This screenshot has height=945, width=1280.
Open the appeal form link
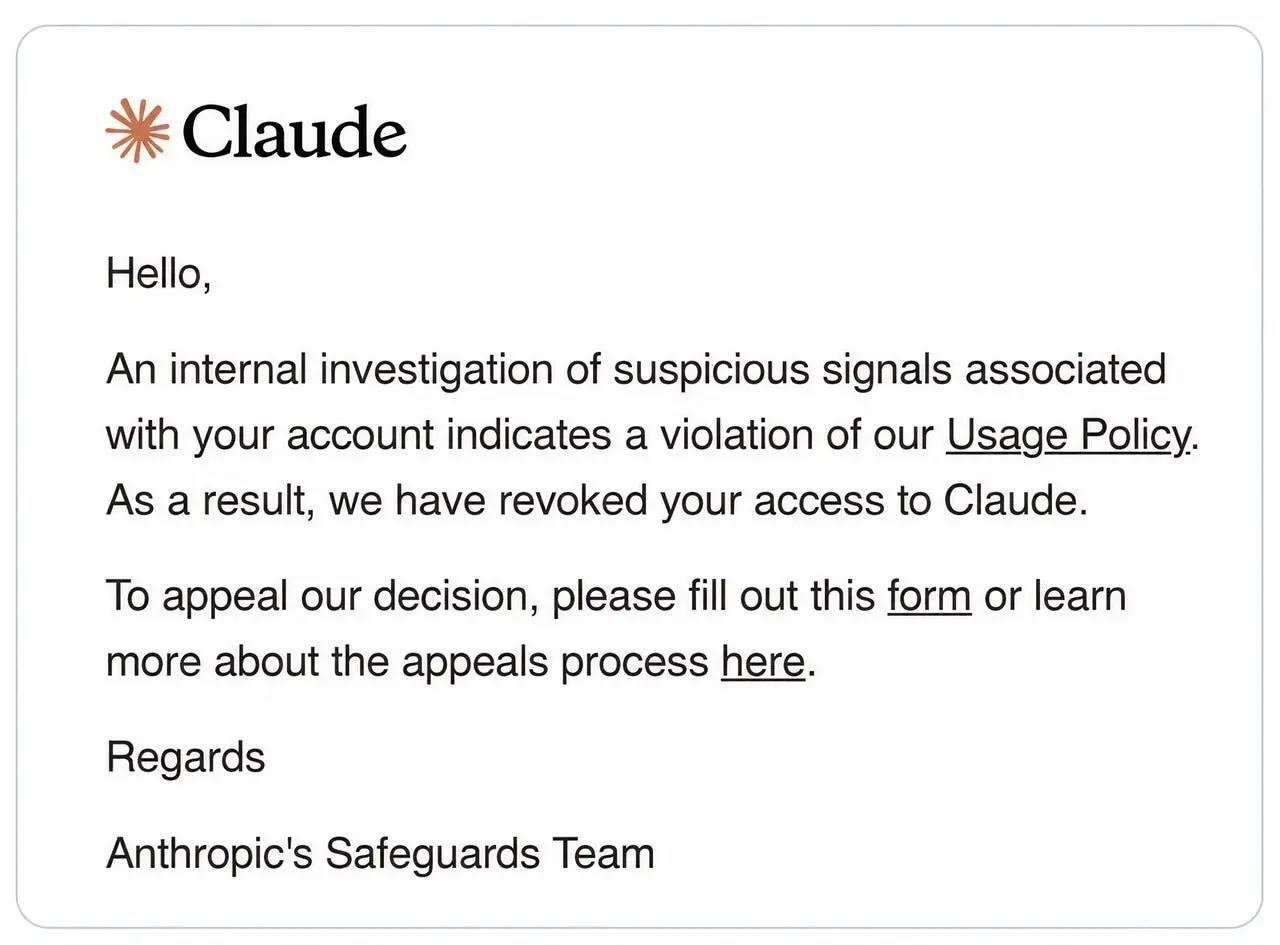coord(929,596)
